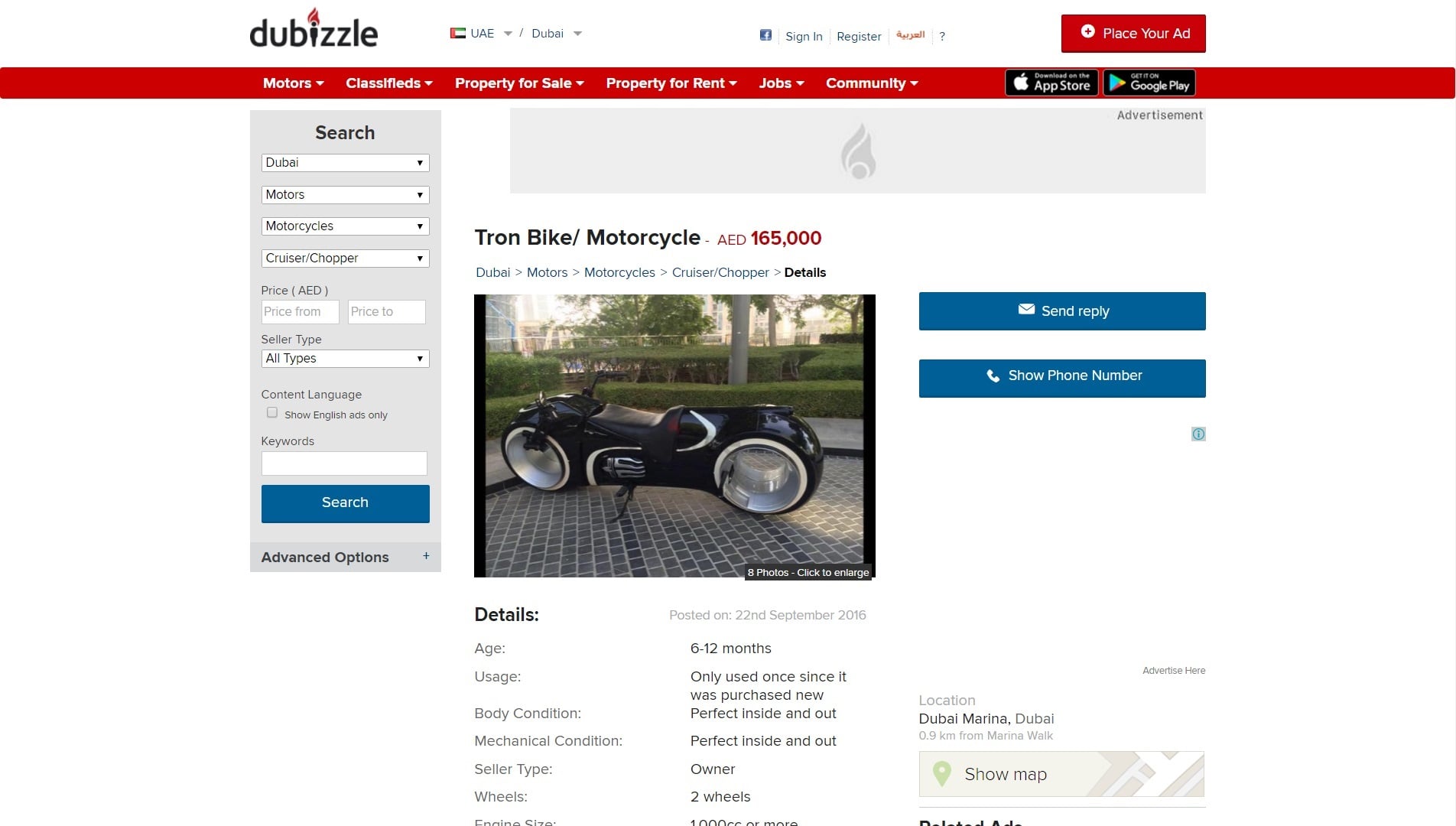The height and width of the screenshot is (826, 1456).
Task: Click the ad info icon
Action: 1198,434
